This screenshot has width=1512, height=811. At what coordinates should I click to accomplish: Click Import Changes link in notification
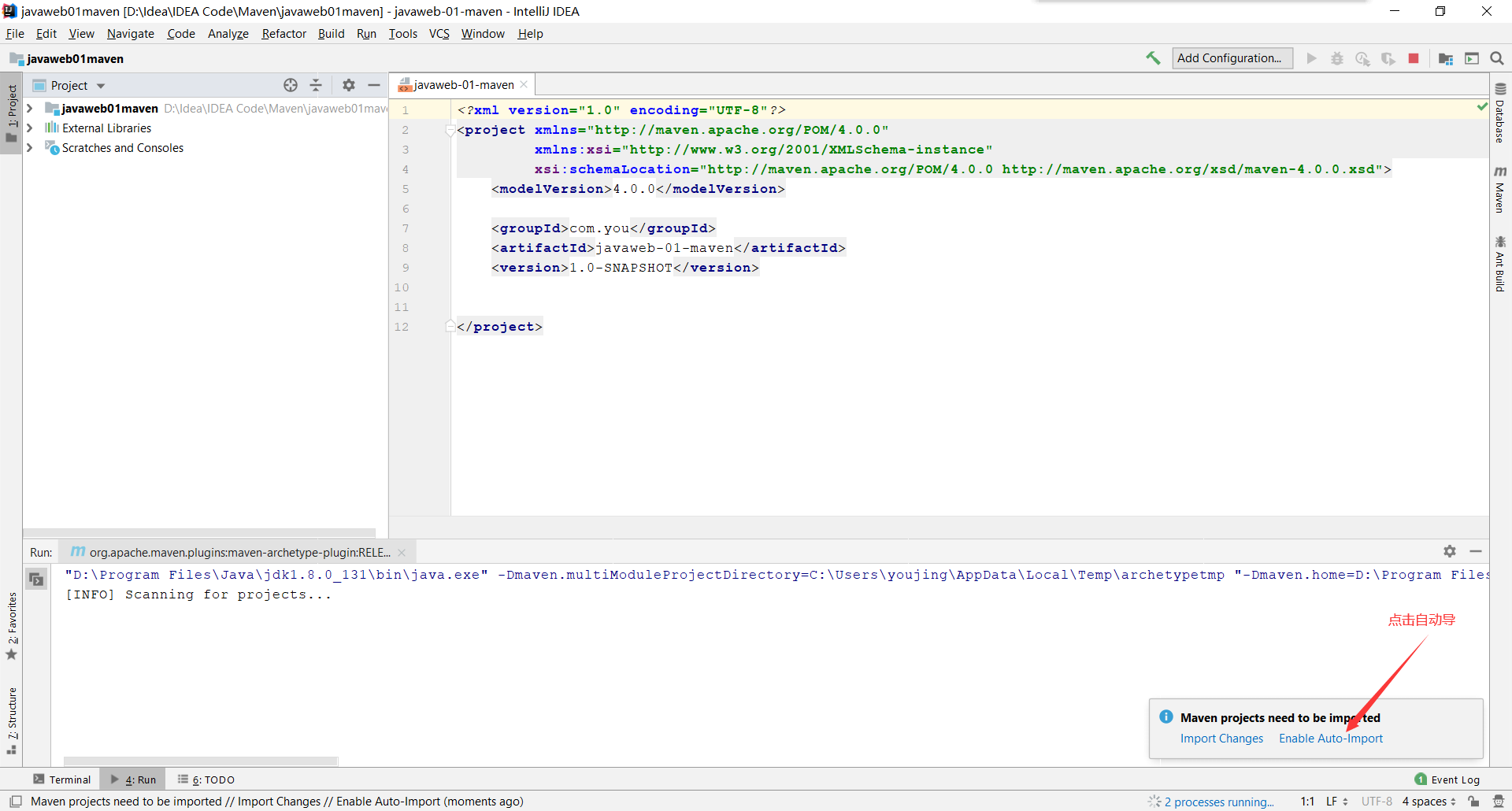(1221, 739)
